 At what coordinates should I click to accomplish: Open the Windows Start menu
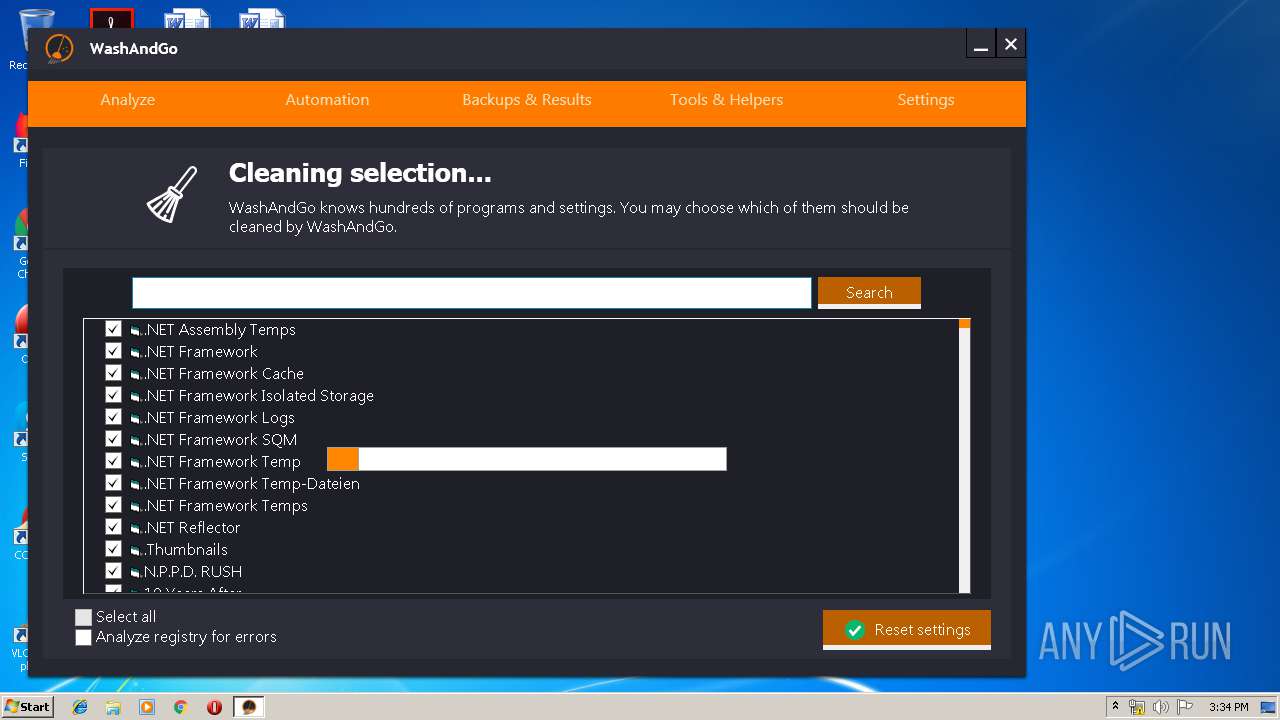(x=27, y=707)
